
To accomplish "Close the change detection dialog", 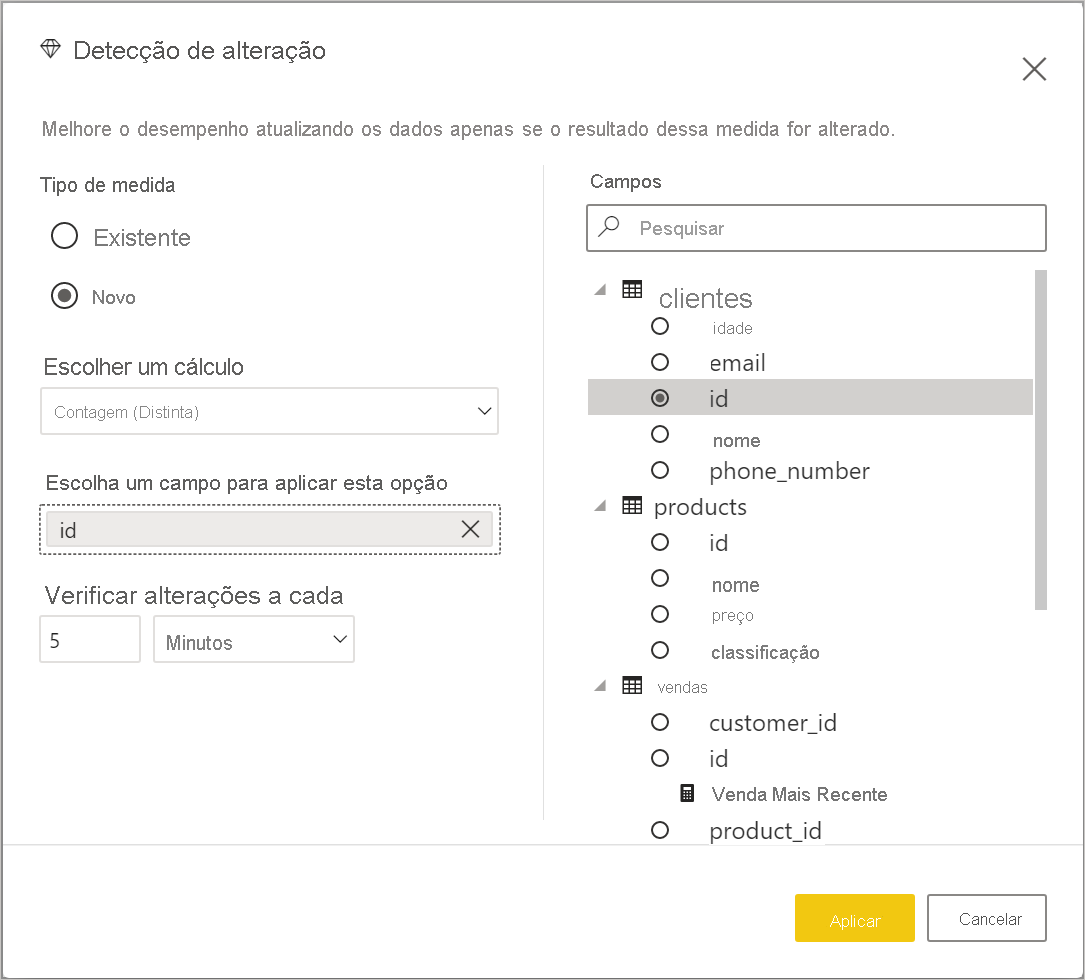I will pos(1034,69).
